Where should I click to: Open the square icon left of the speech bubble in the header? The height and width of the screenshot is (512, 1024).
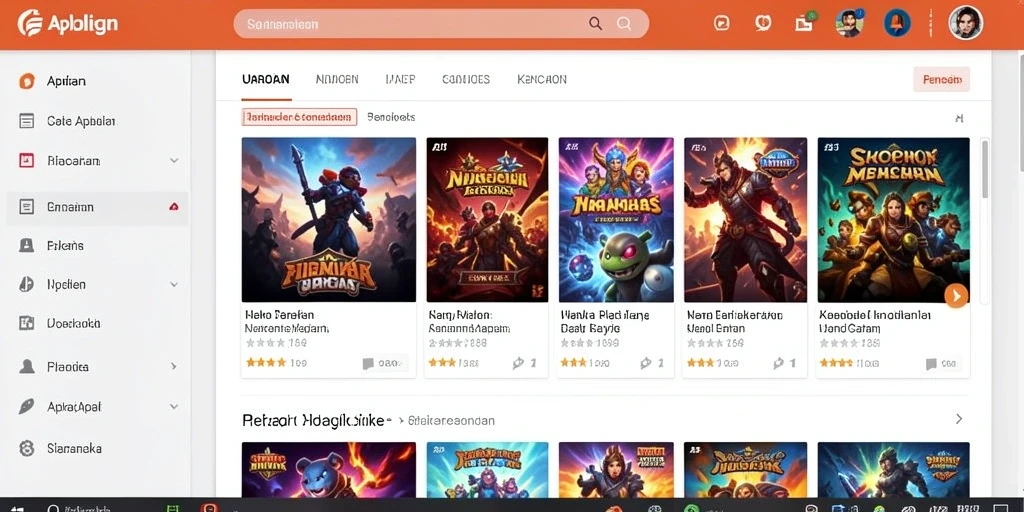click(x=722, y=24)
